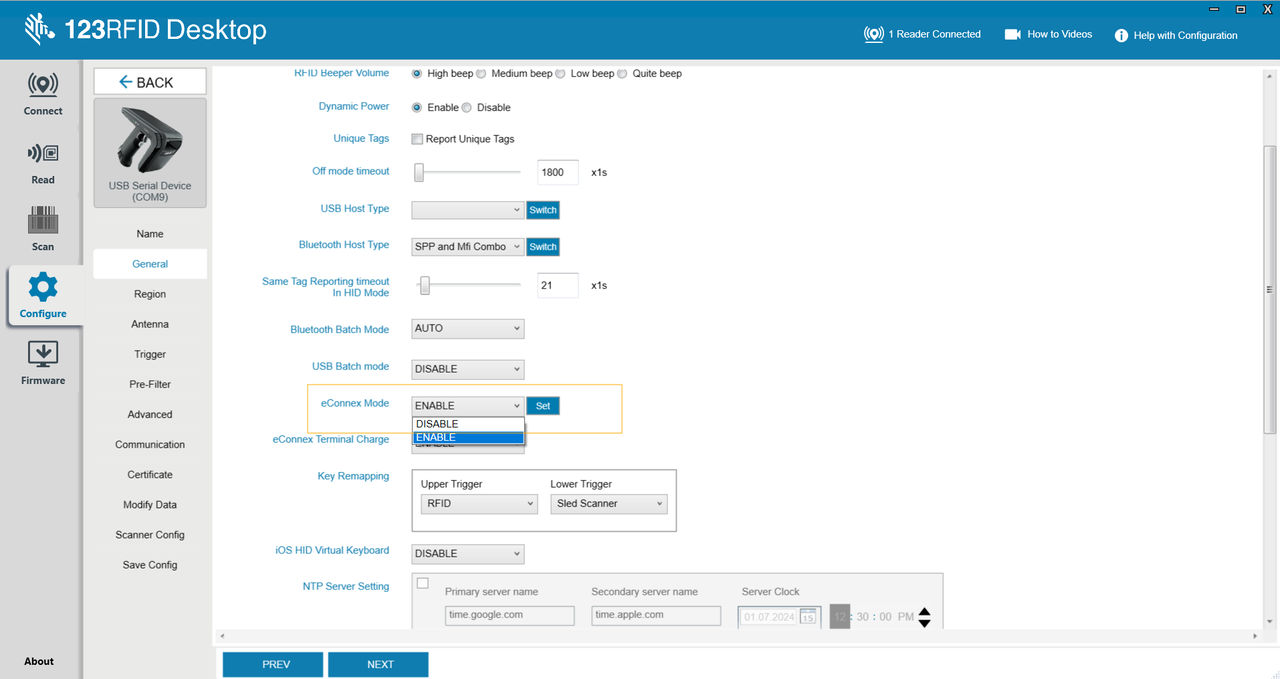Screen dimensions: 1280x679
Task: Decrease server clock time with down arrow
Action: pos(924,623)
